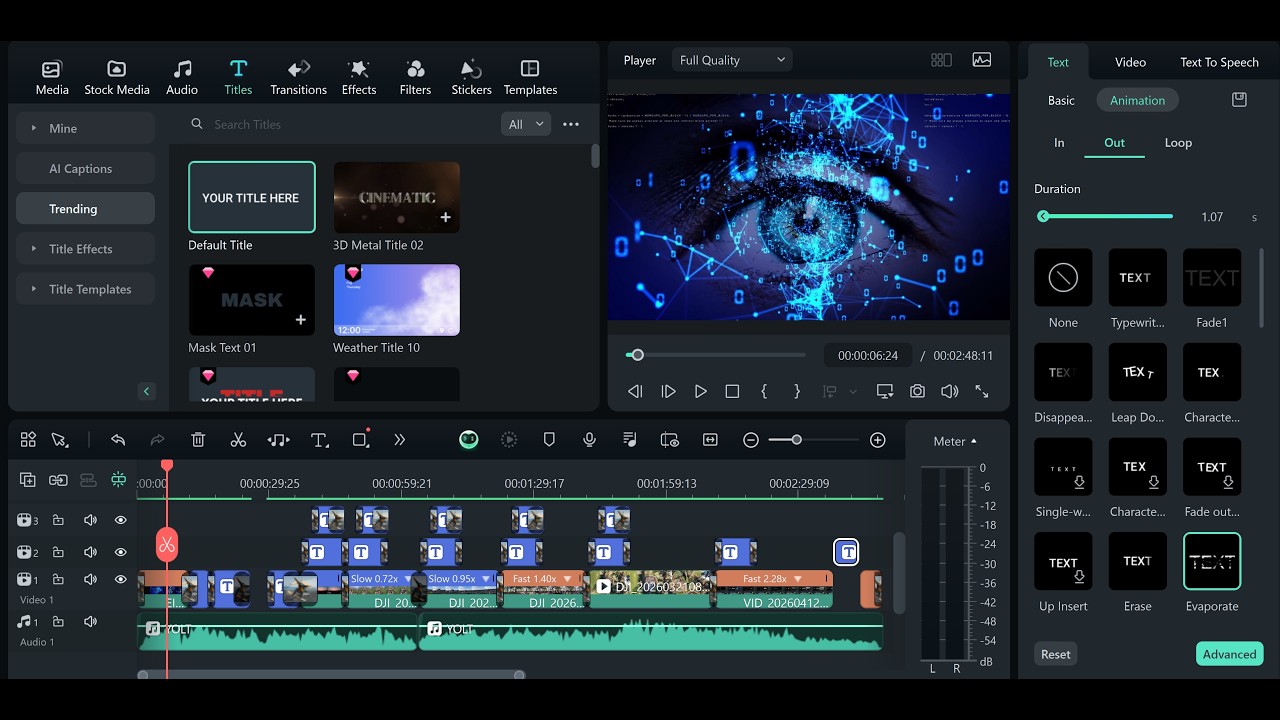
Task: Select the Trending titles category
Action: tap(85, 208)
